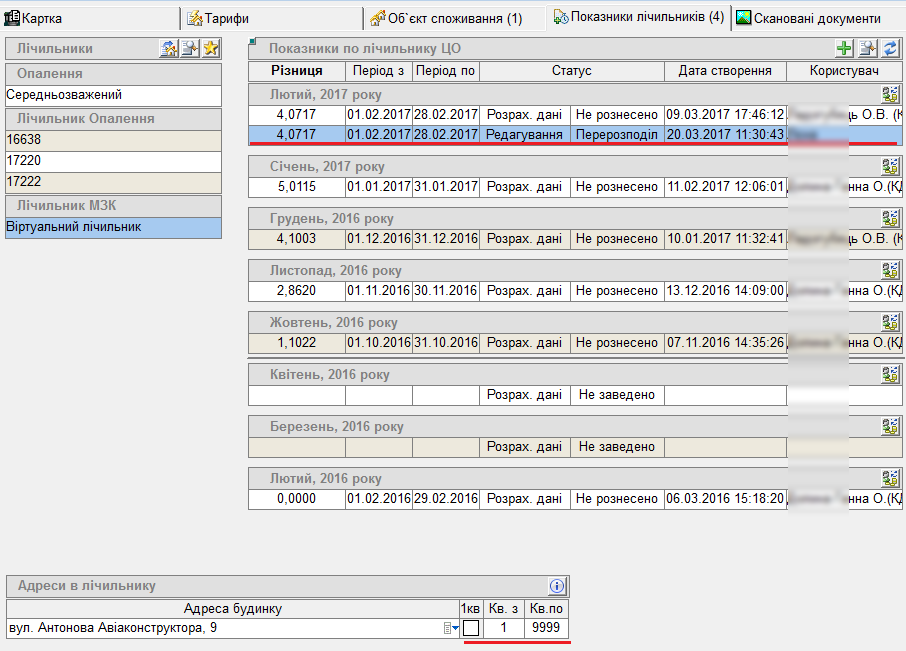Image resolution: width=906 pixels, height=651 pixels.
Task: Click the users icon for Січень, 2017 року
Action: click(x=890, y=165)
